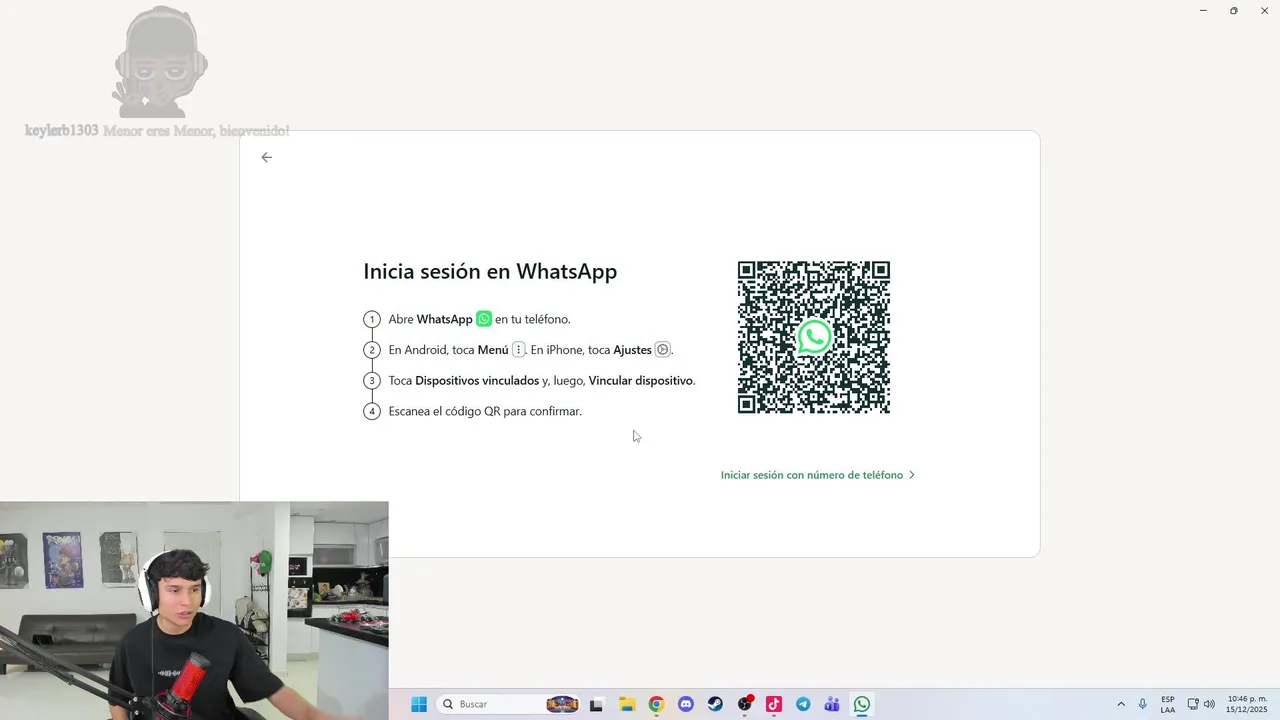Screen dimensions: 1280x720
Task: Restore down the WhatsApp window
Action: pos(1234,10)
